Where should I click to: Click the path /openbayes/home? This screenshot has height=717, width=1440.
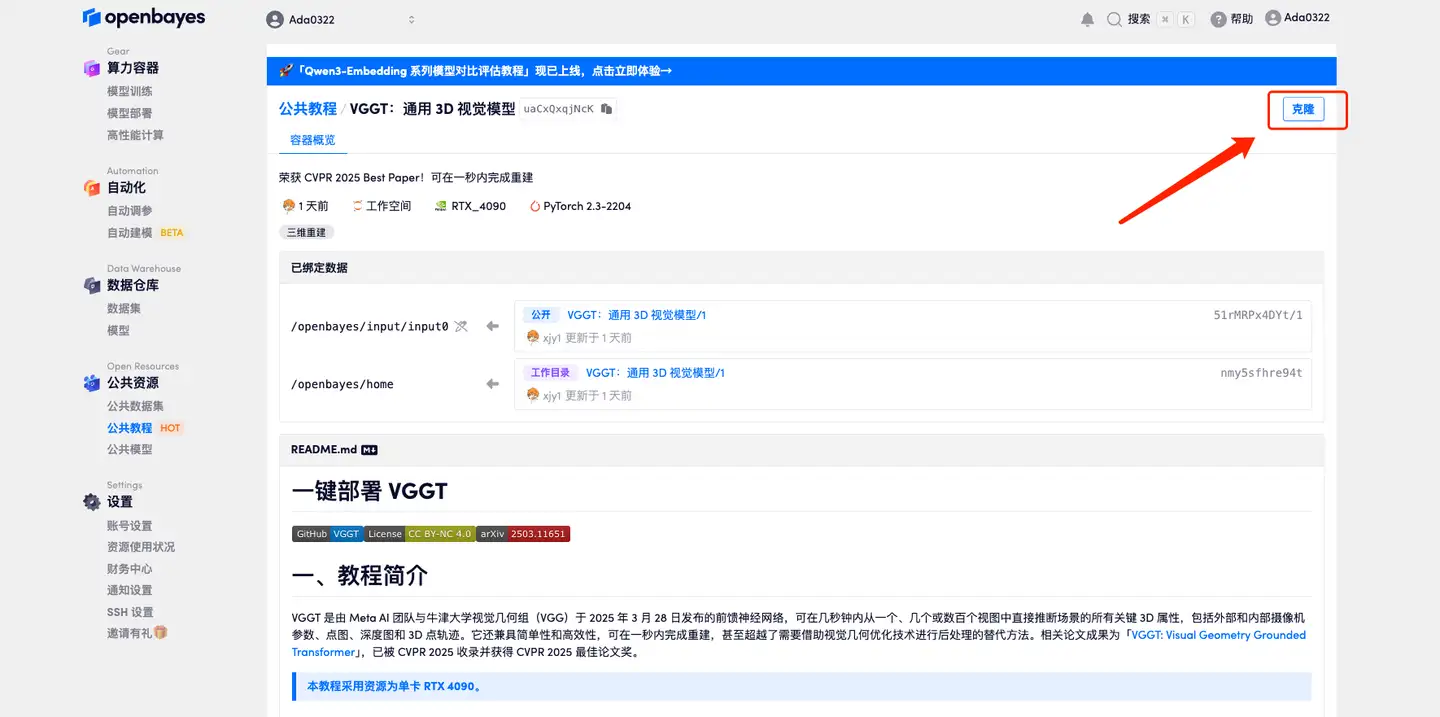tap(342, 384)
